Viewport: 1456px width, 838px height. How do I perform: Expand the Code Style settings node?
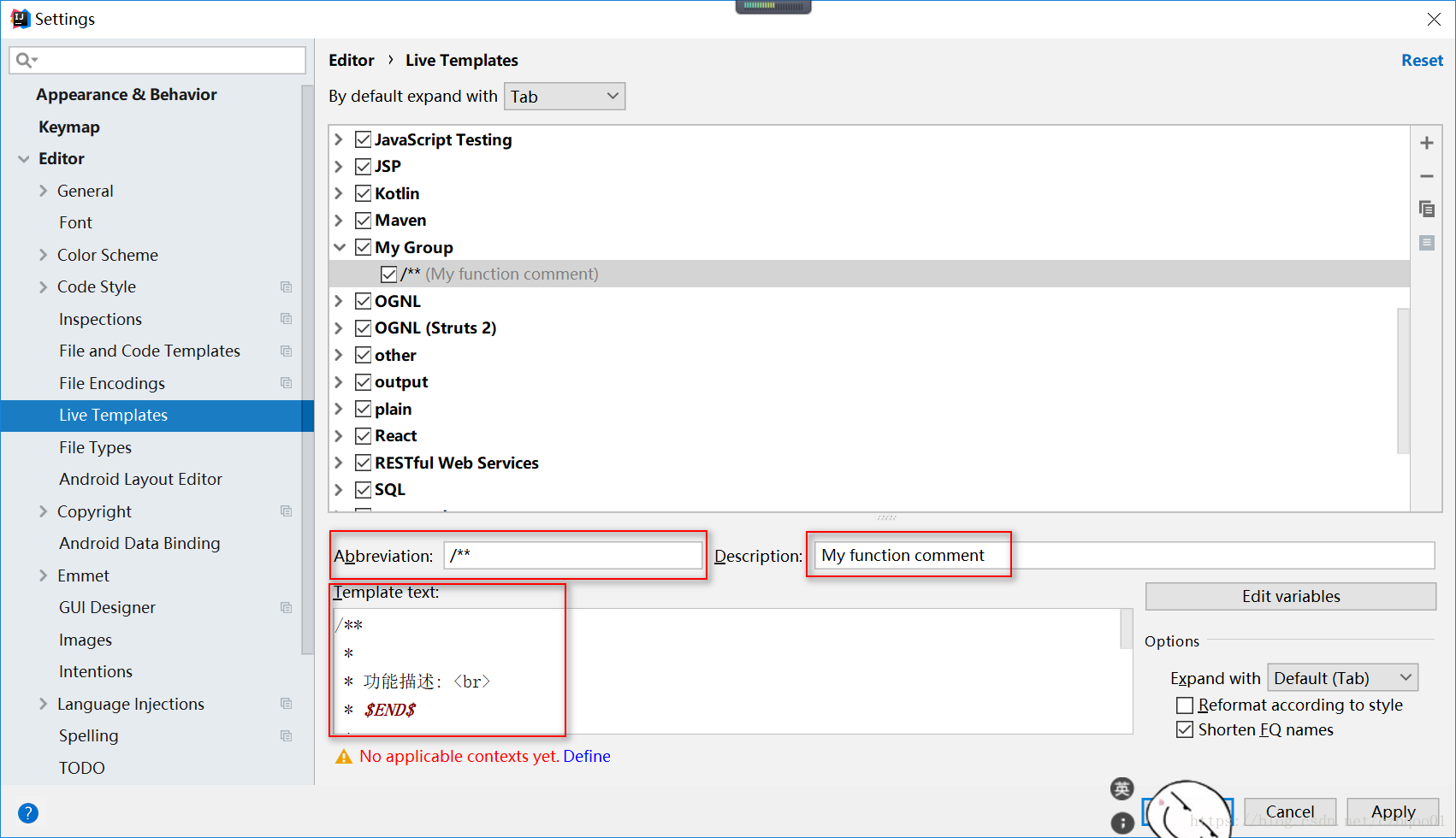coord(43,287)
